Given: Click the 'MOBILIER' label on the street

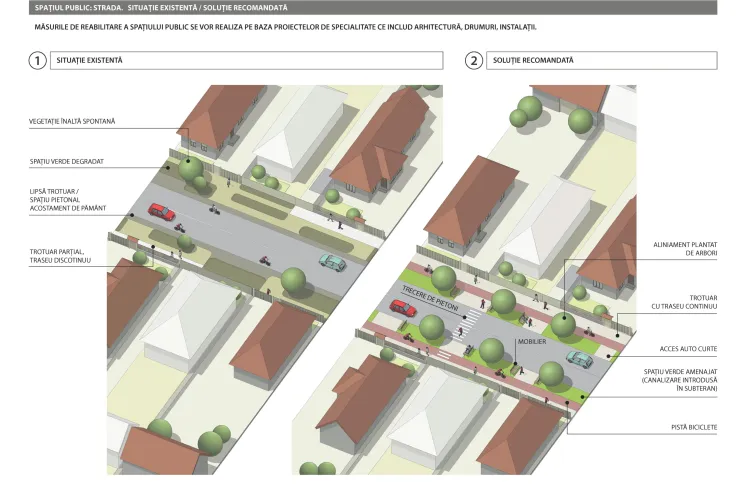Looking at the screenshot, I should click(532, 342).
